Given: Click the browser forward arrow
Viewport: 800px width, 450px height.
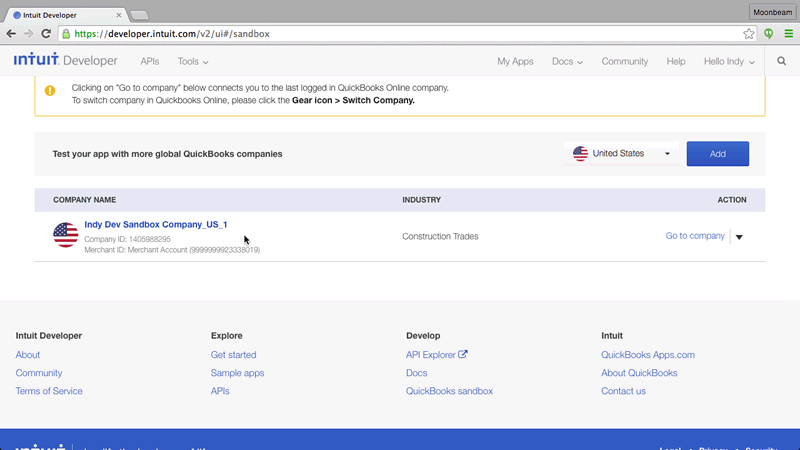Looking at the screenshot, I should click(x=29, y=34).
